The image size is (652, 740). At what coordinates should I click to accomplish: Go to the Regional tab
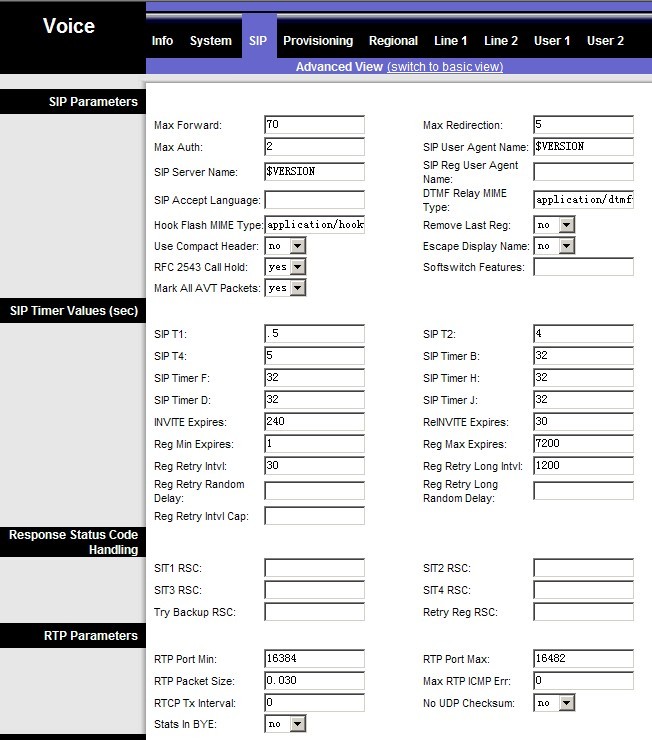[393, 41]
